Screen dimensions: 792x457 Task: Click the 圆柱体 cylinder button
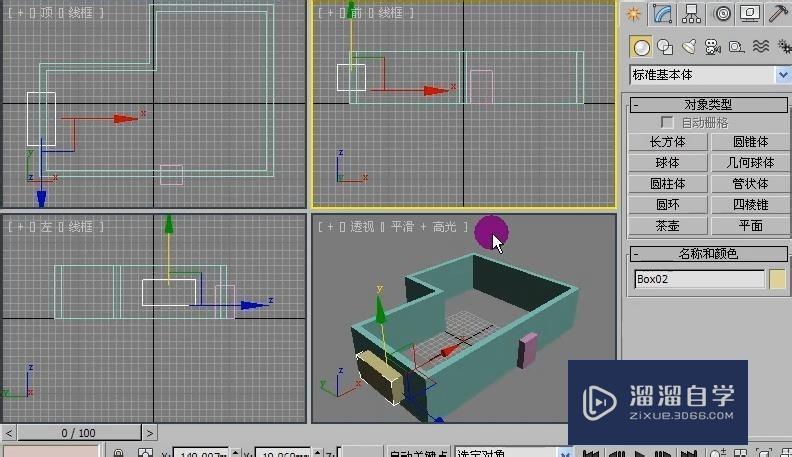point(667,184)
